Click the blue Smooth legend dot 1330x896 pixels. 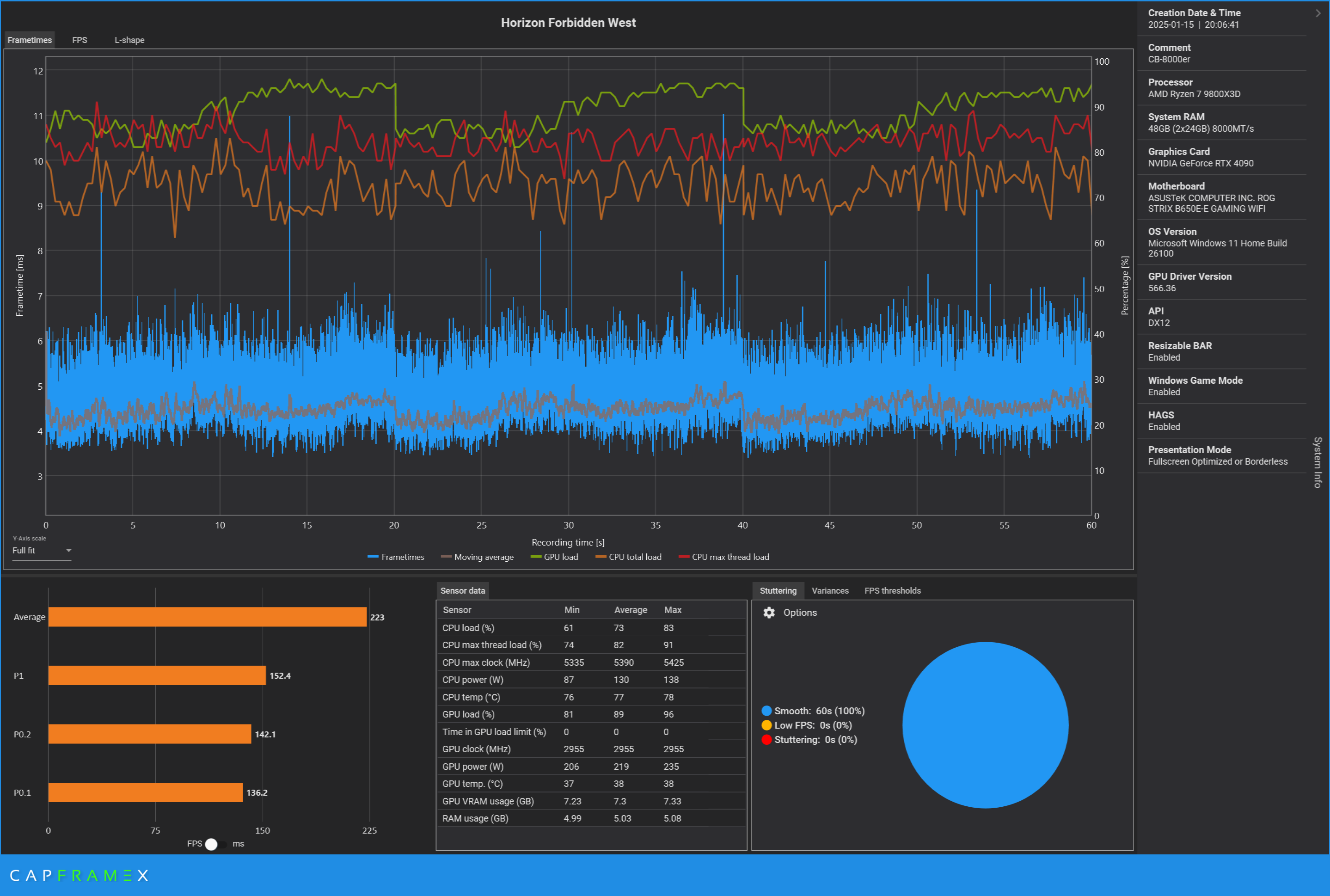[766, 711]
